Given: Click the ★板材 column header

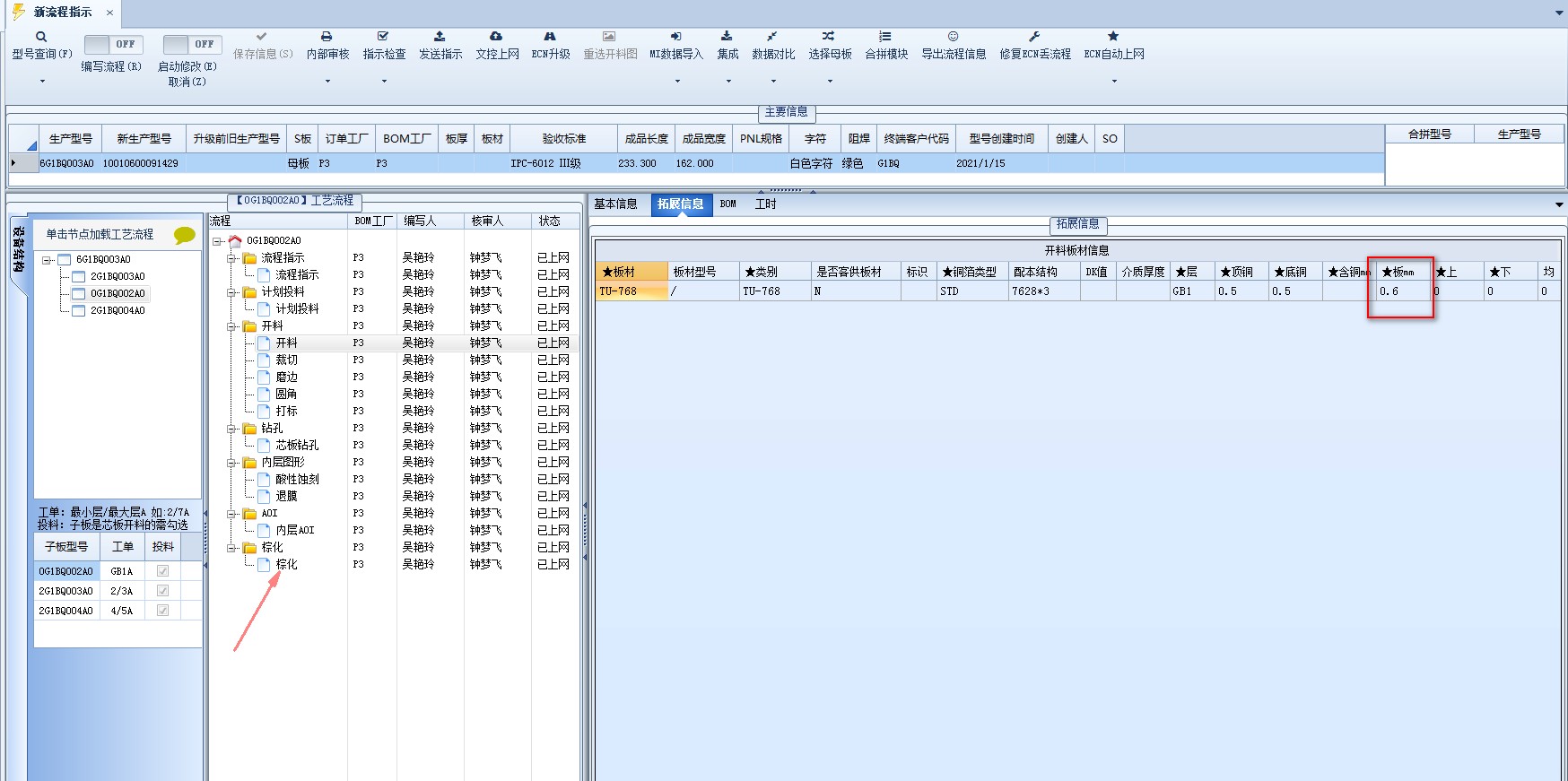Looking at the screenshot, I should (x=632, y=272).
